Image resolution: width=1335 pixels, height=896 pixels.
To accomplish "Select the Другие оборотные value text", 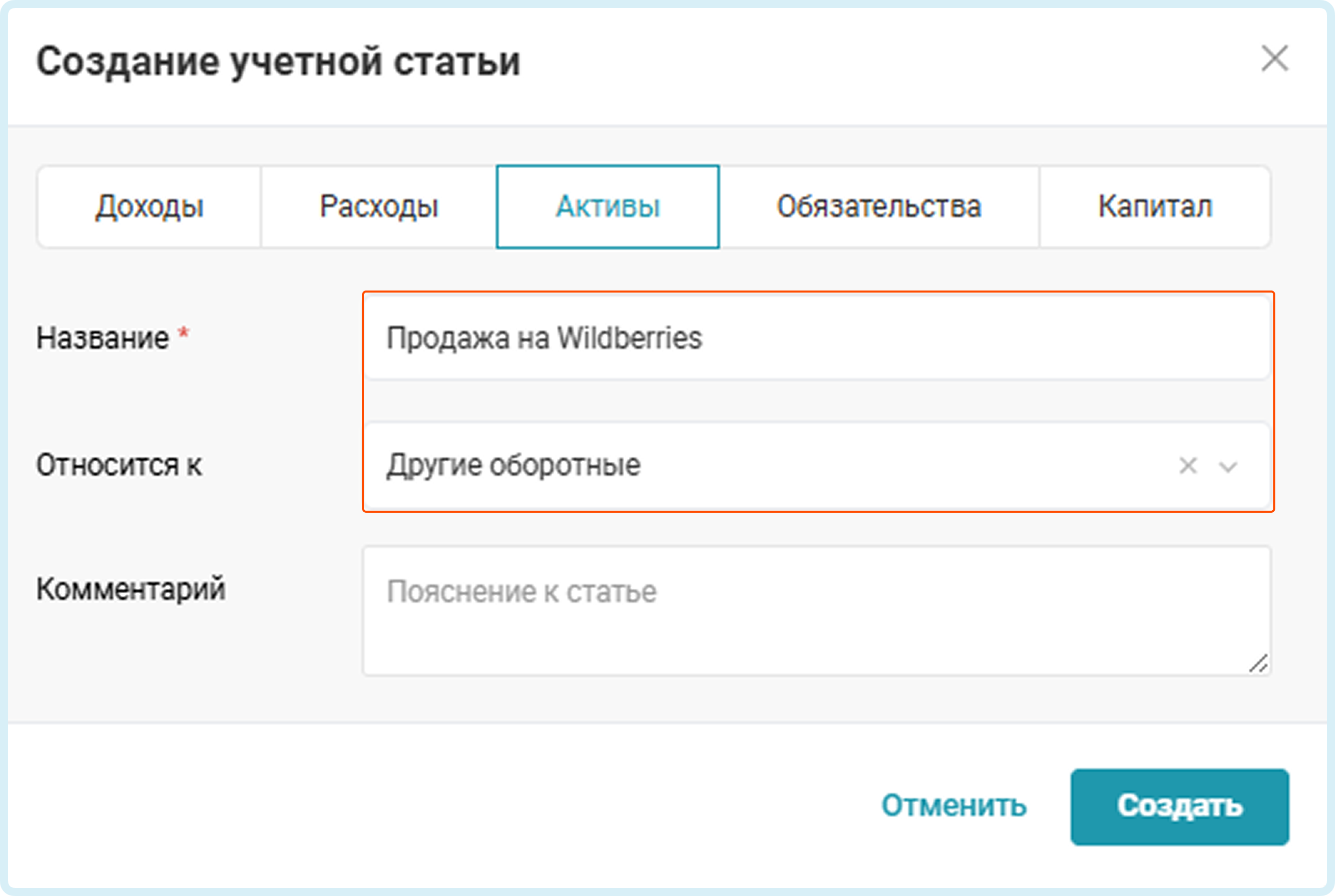I will tap(514, 466).
